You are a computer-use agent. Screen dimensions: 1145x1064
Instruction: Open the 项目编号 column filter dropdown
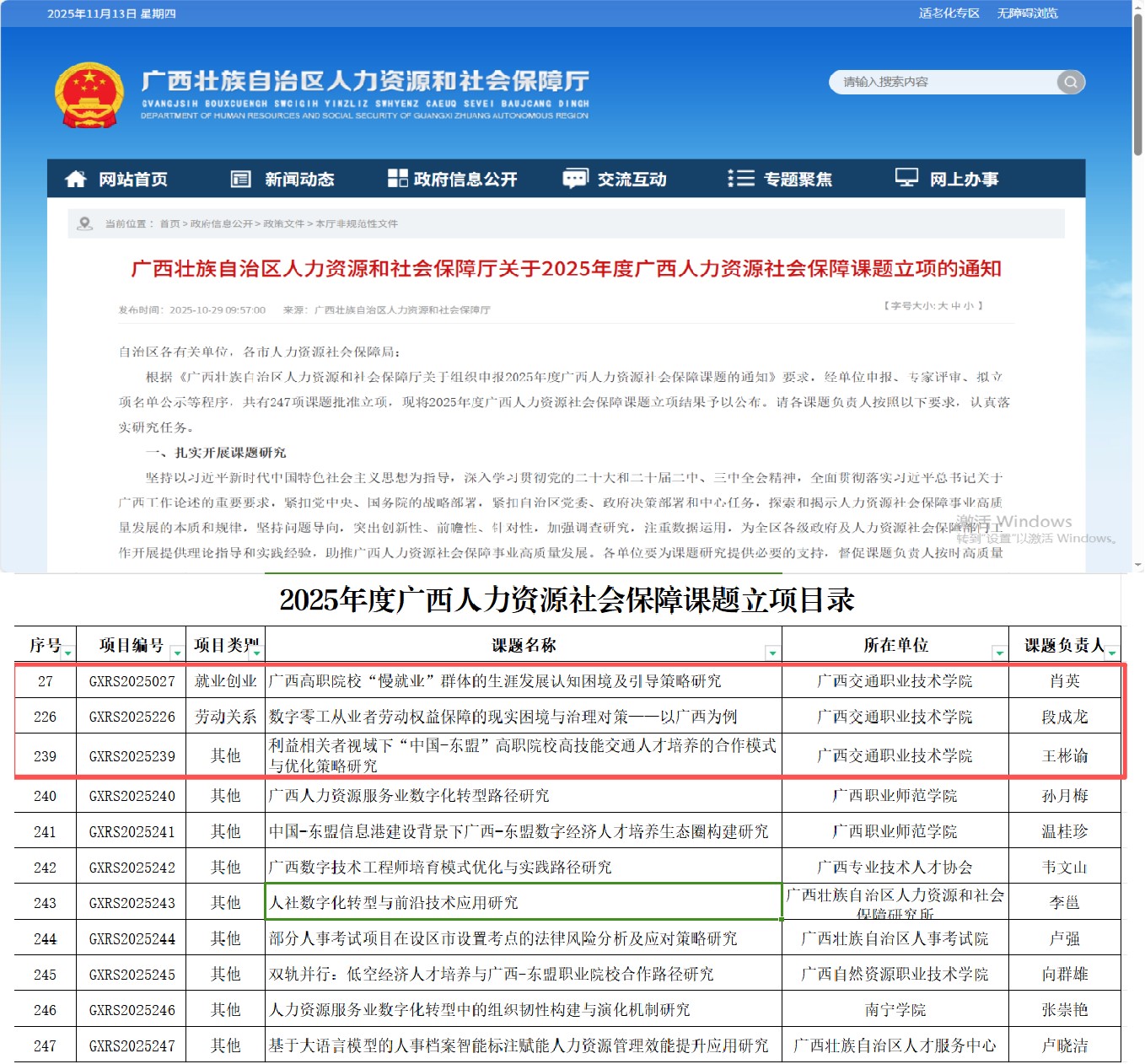click(x=177, y=653)
